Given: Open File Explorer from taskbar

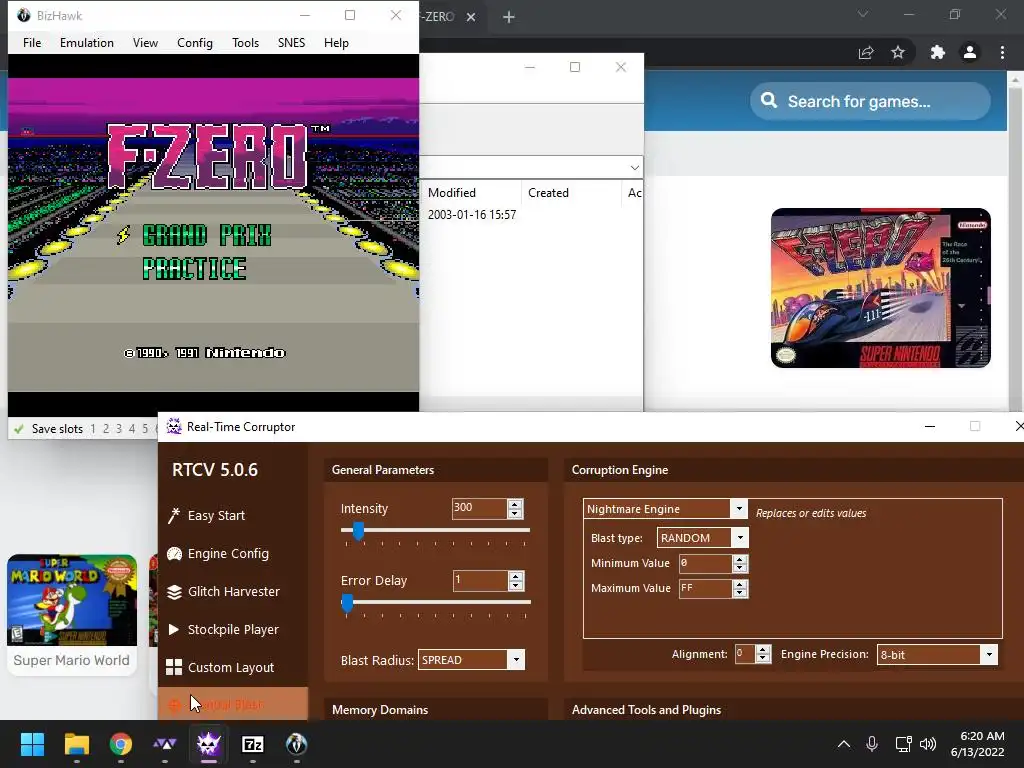Looking at the screenshot, I should pyautogui.click(x=76, y=744).
